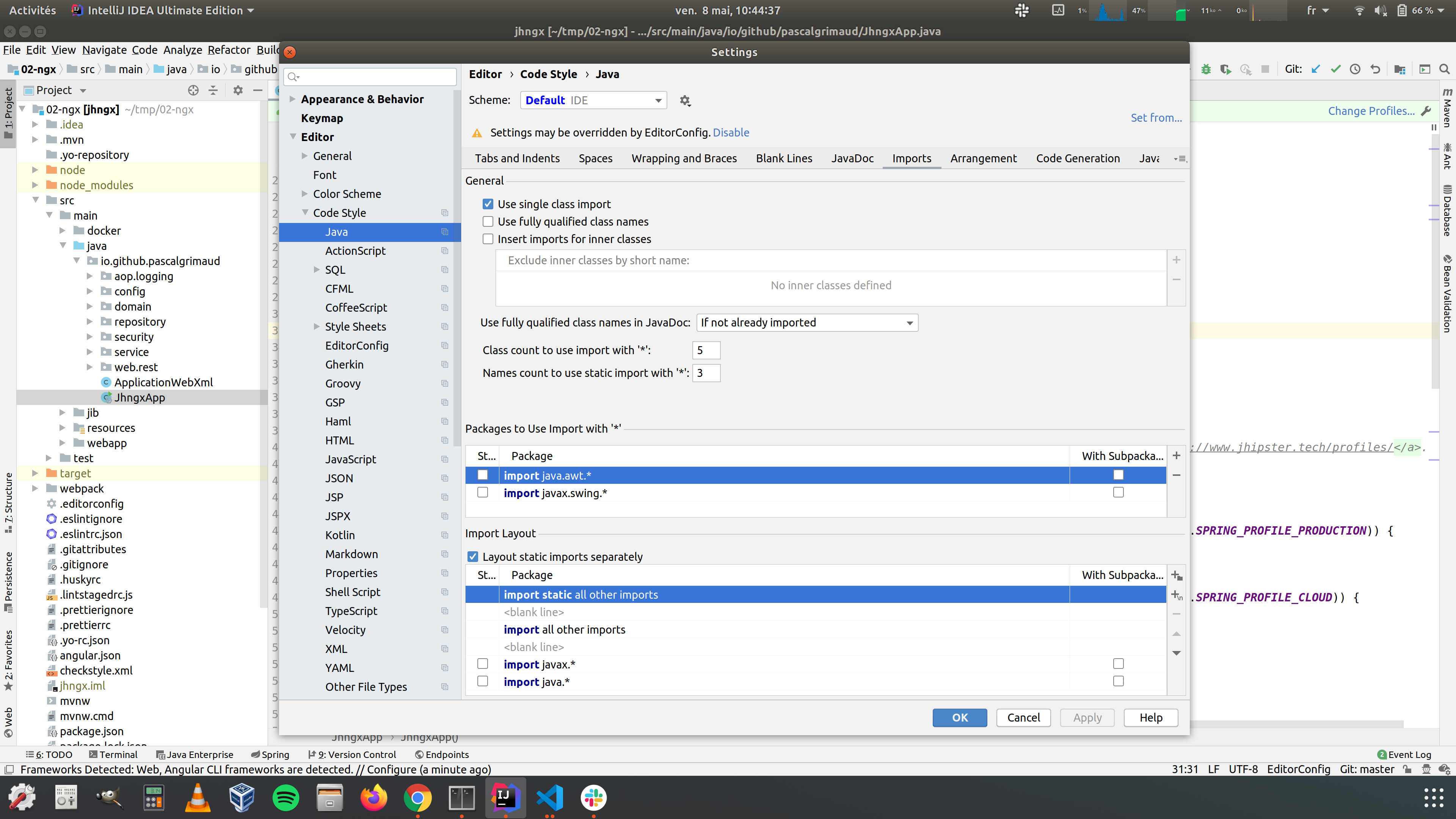
Task: Switch to the Wrapping and Braces tab
Action: pos(684,158)
